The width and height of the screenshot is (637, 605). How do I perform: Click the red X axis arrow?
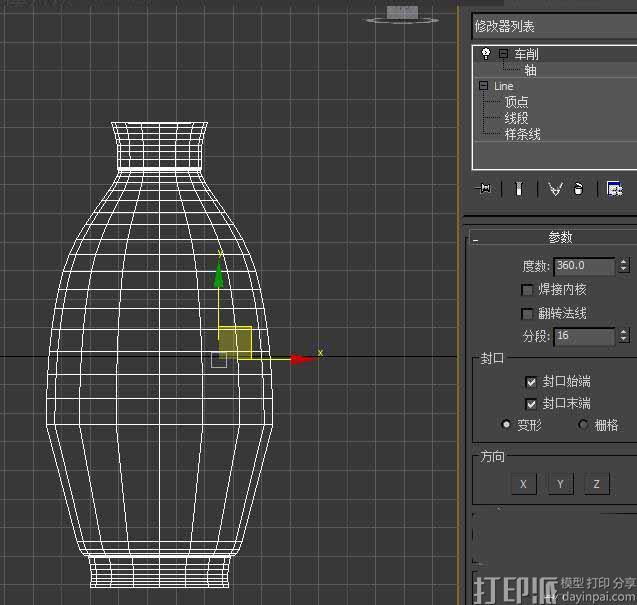tap(302, 359)
